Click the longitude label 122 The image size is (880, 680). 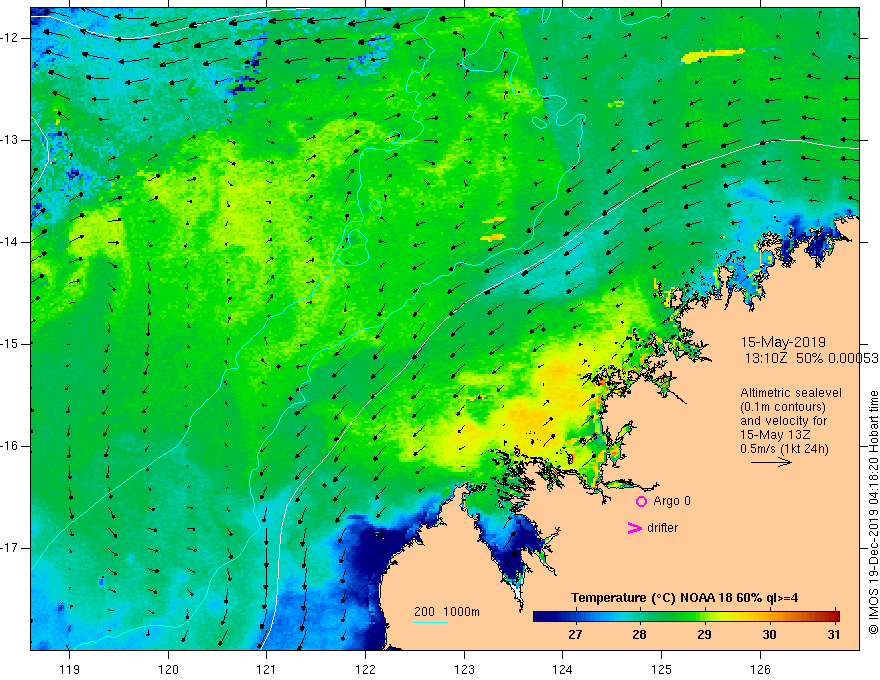click(x=365, y=669)
